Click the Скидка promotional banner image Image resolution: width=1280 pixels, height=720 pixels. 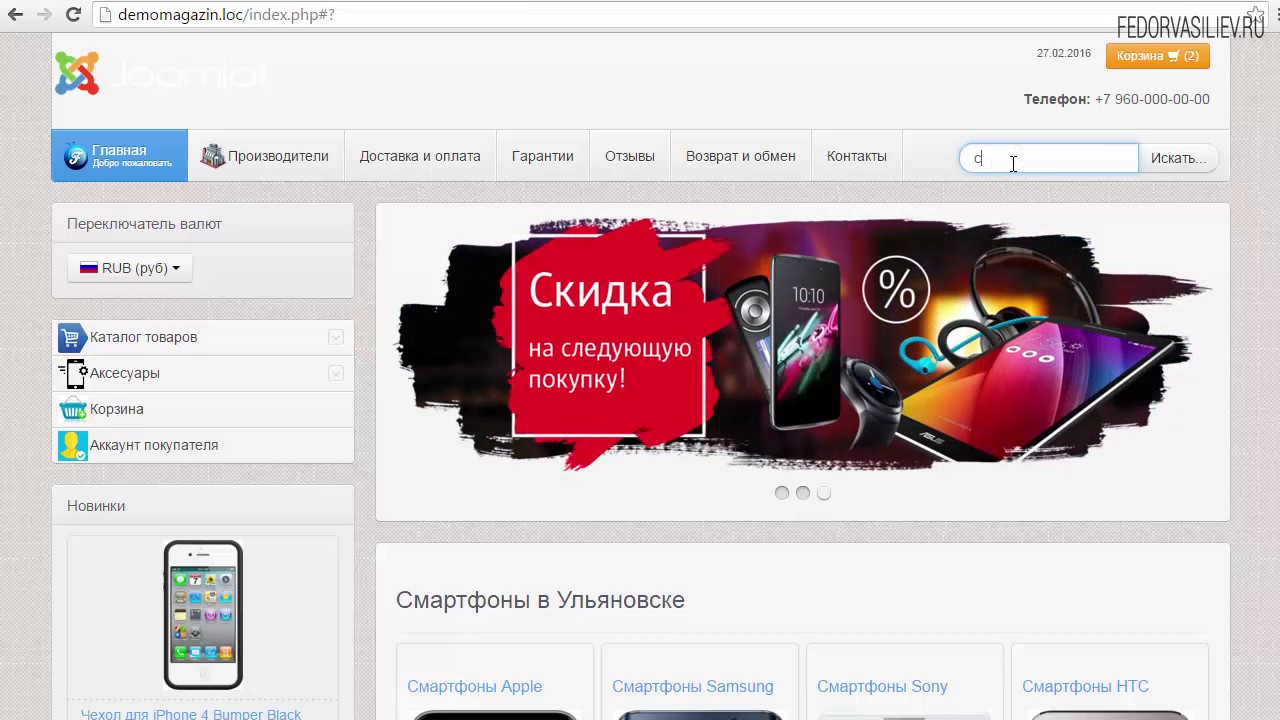point(803,343)
